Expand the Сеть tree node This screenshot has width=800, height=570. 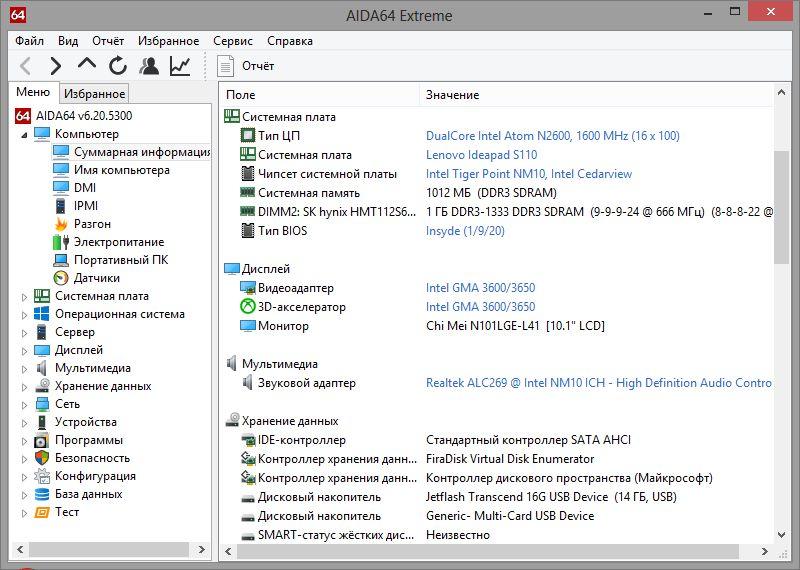[24, 405]
